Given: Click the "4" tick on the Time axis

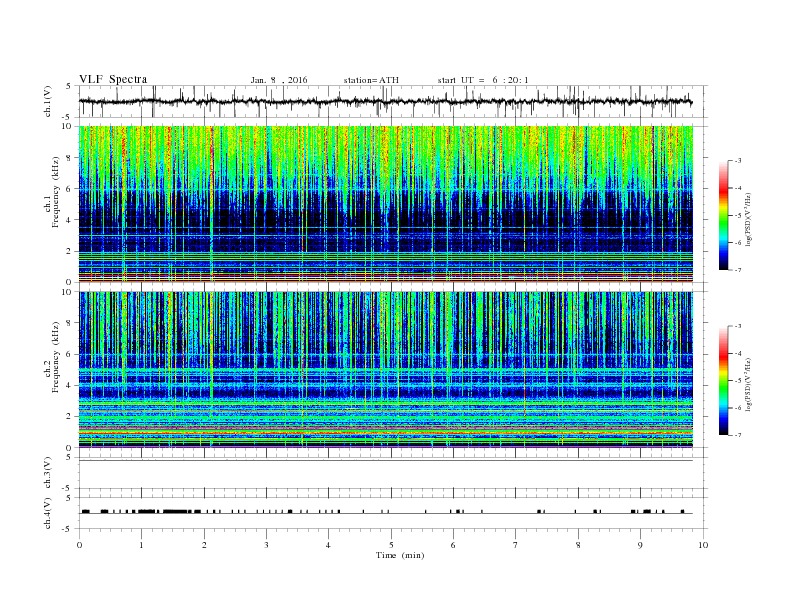Looking at the screenshot, I should point(328,545).
